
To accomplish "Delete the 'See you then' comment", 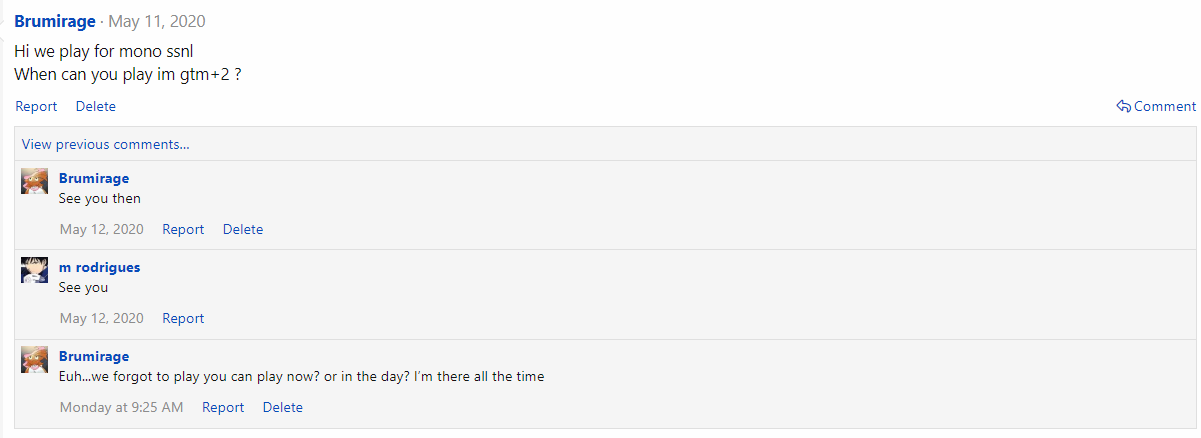I will coord(243,229).
